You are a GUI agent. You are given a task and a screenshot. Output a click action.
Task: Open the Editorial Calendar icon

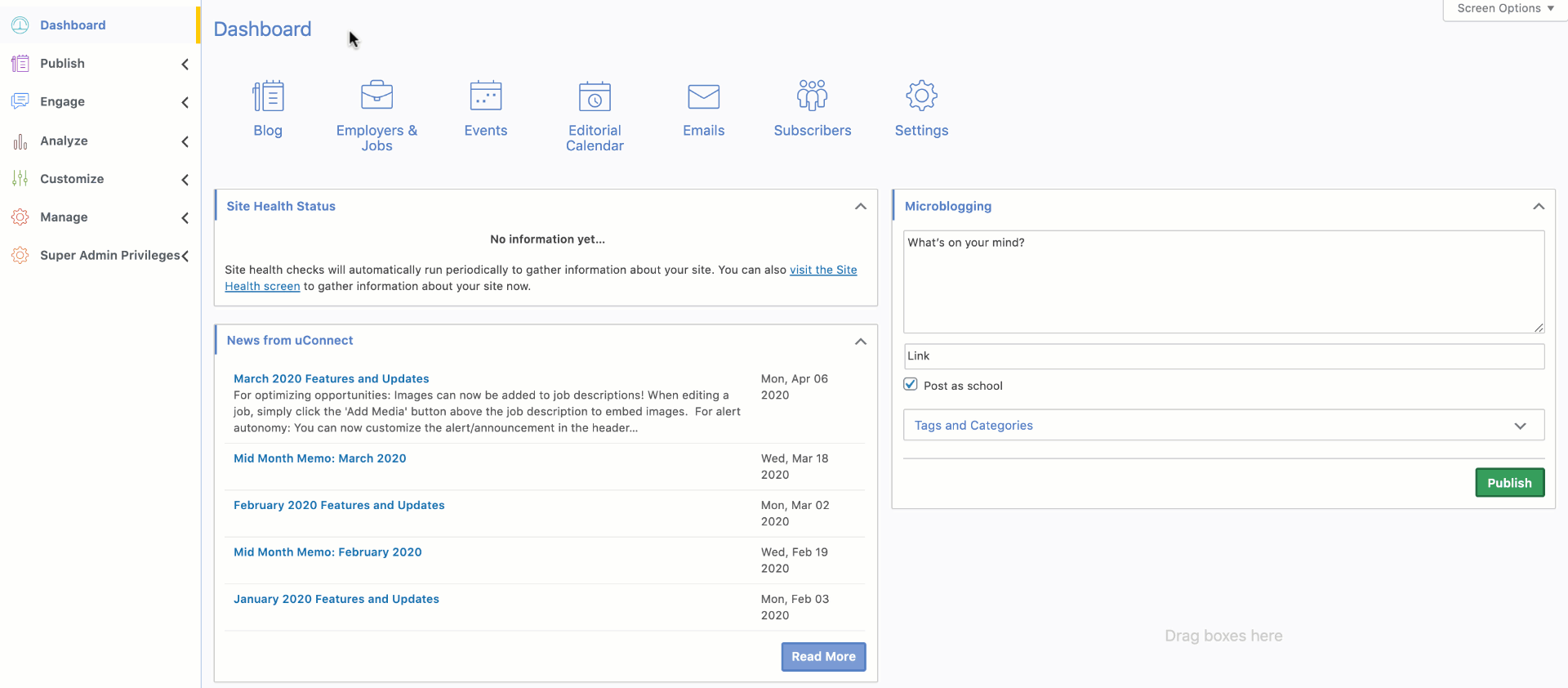[x=595, y=96]
